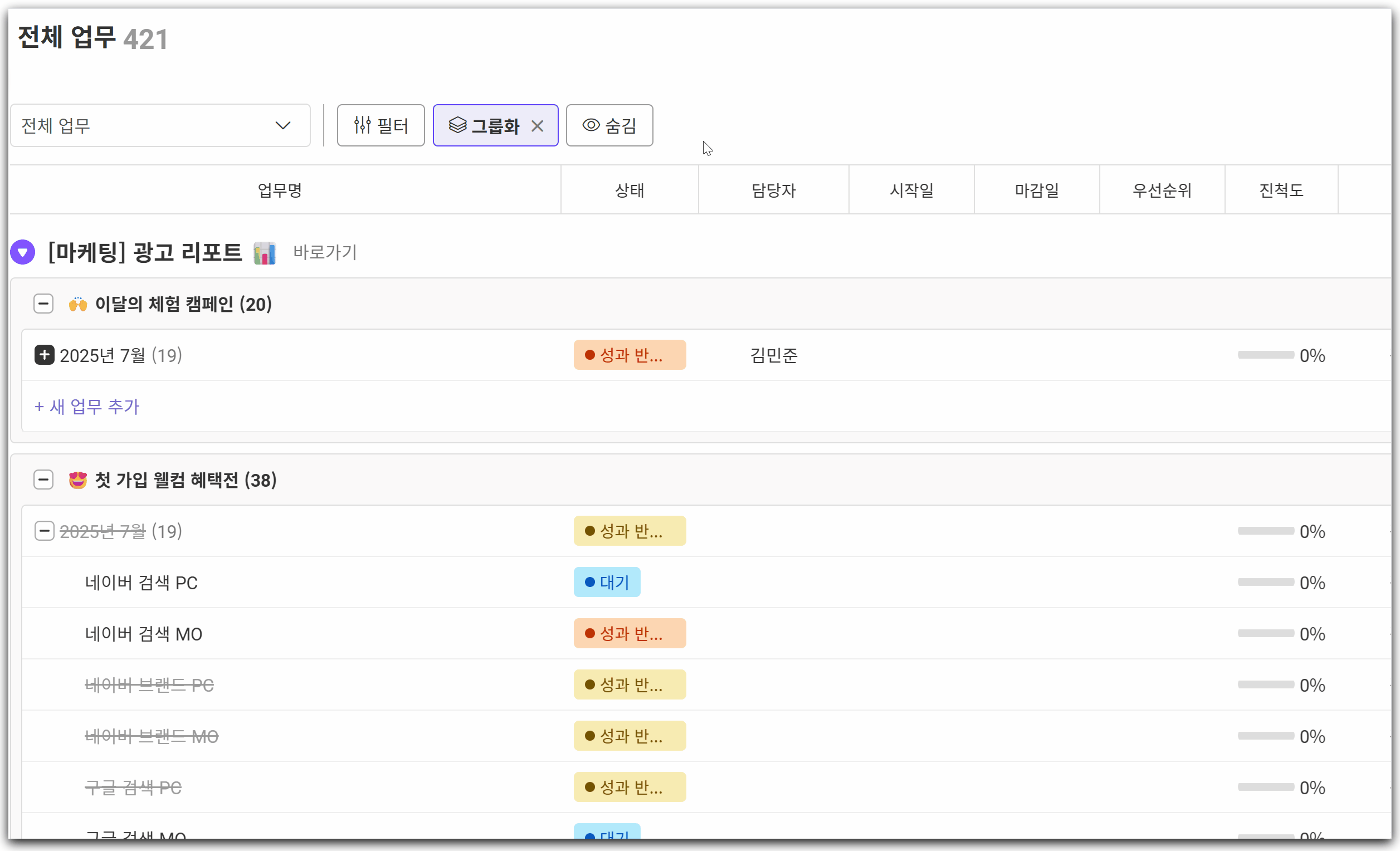1400x851 pixels.
Task: Collapse the strikethrough 2025년 7월 row
Action: point(45,531)
